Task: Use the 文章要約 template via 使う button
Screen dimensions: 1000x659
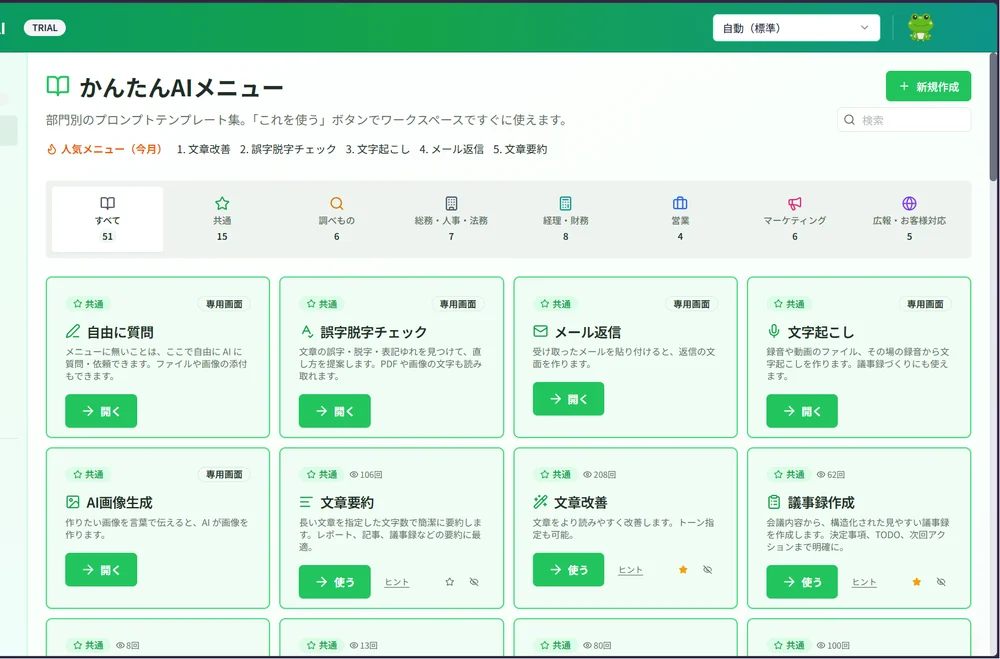Action: [x=334, y=582]
